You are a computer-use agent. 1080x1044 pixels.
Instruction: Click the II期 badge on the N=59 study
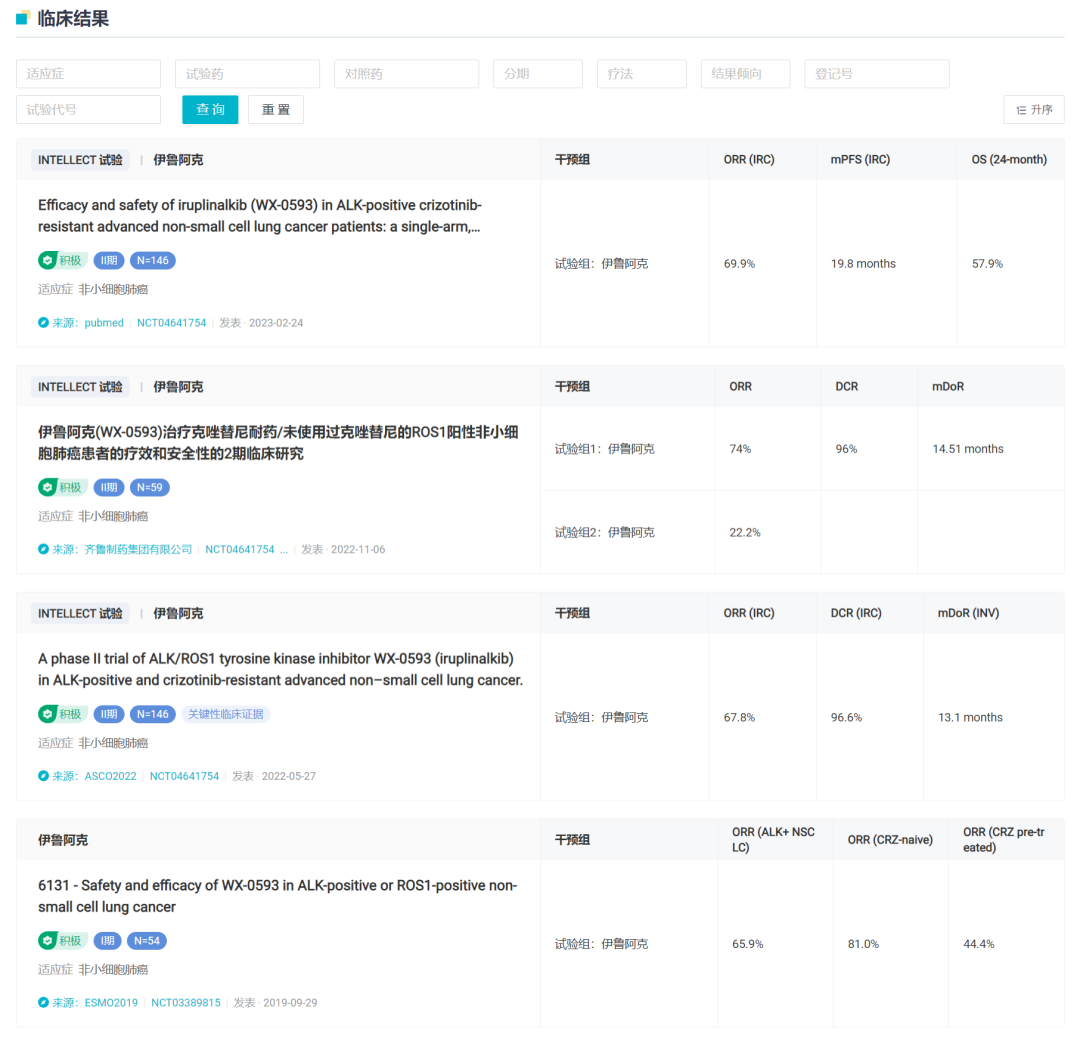(109, 488)
